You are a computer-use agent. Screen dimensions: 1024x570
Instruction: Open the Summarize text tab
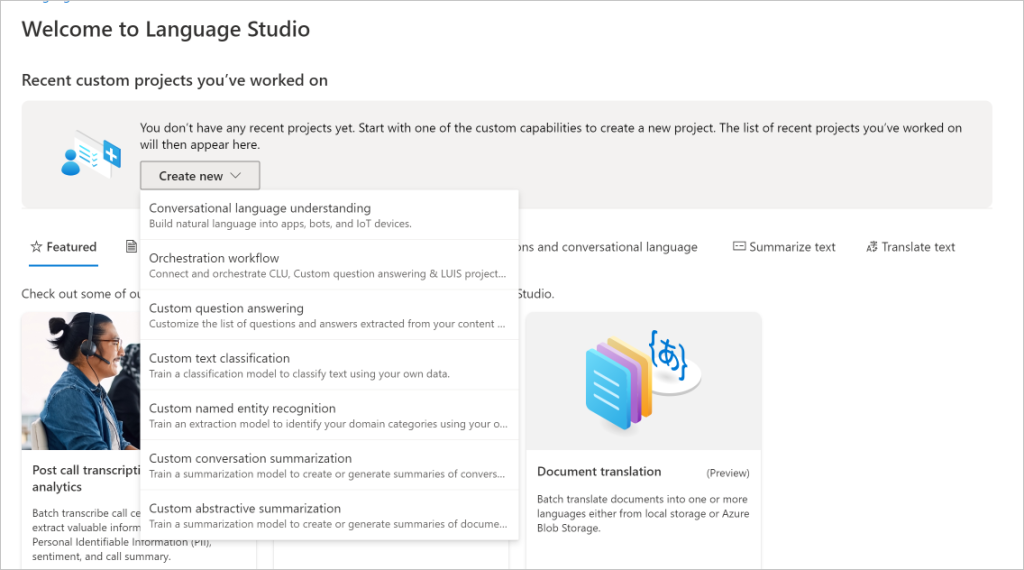[784, 247]
